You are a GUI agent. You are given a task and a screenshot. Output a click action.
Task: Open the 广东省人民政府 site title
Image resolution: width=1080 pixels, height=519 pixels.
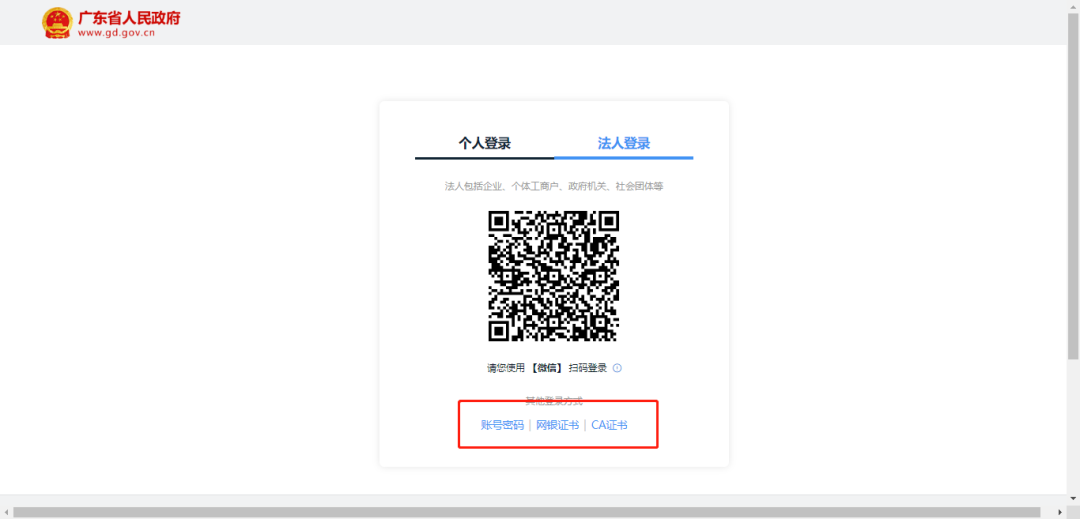129,18
